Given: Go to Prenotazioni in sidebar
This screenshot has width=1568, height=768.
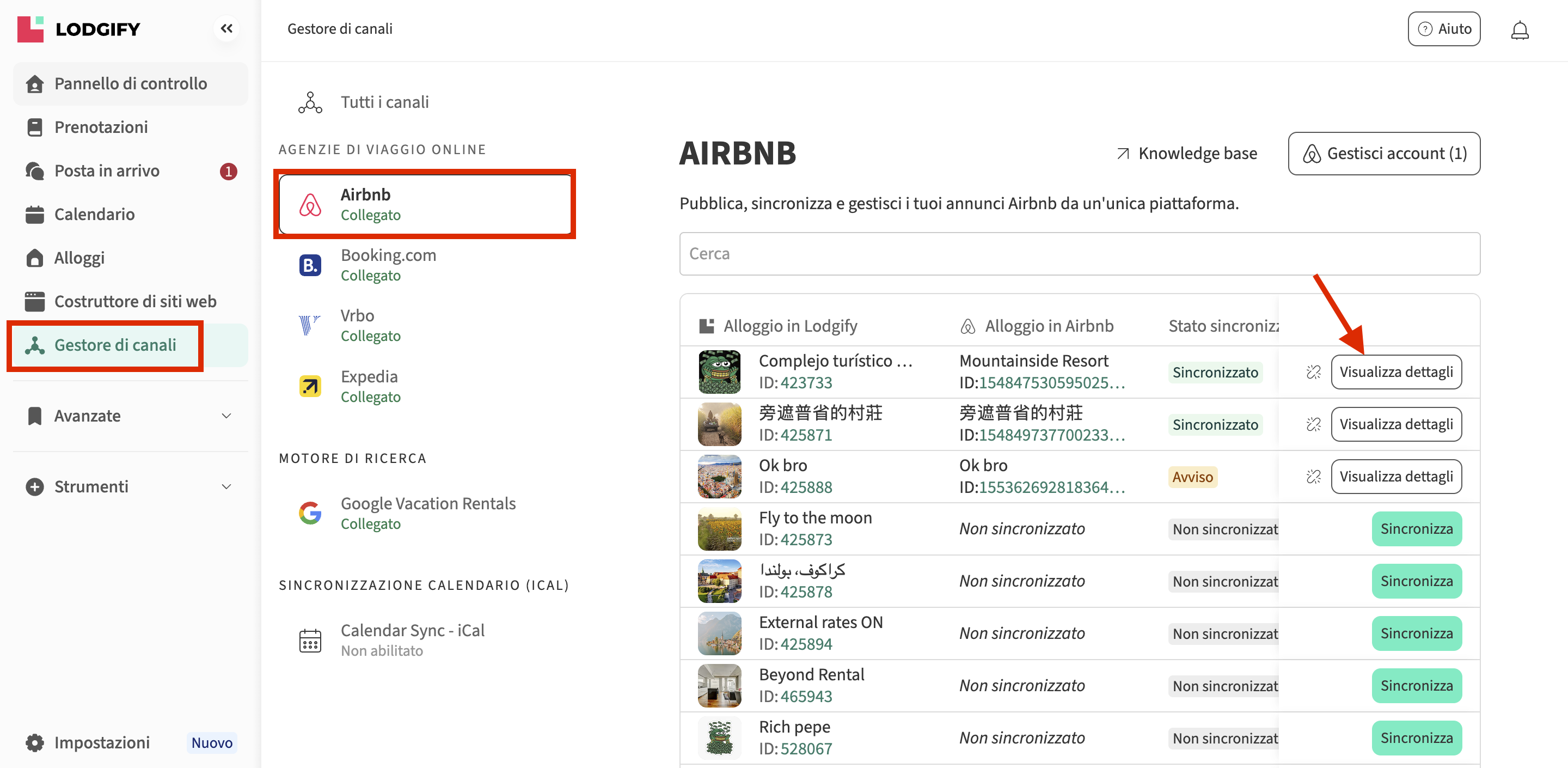Looking at the screenshot, I should click(x=101, y=127).
